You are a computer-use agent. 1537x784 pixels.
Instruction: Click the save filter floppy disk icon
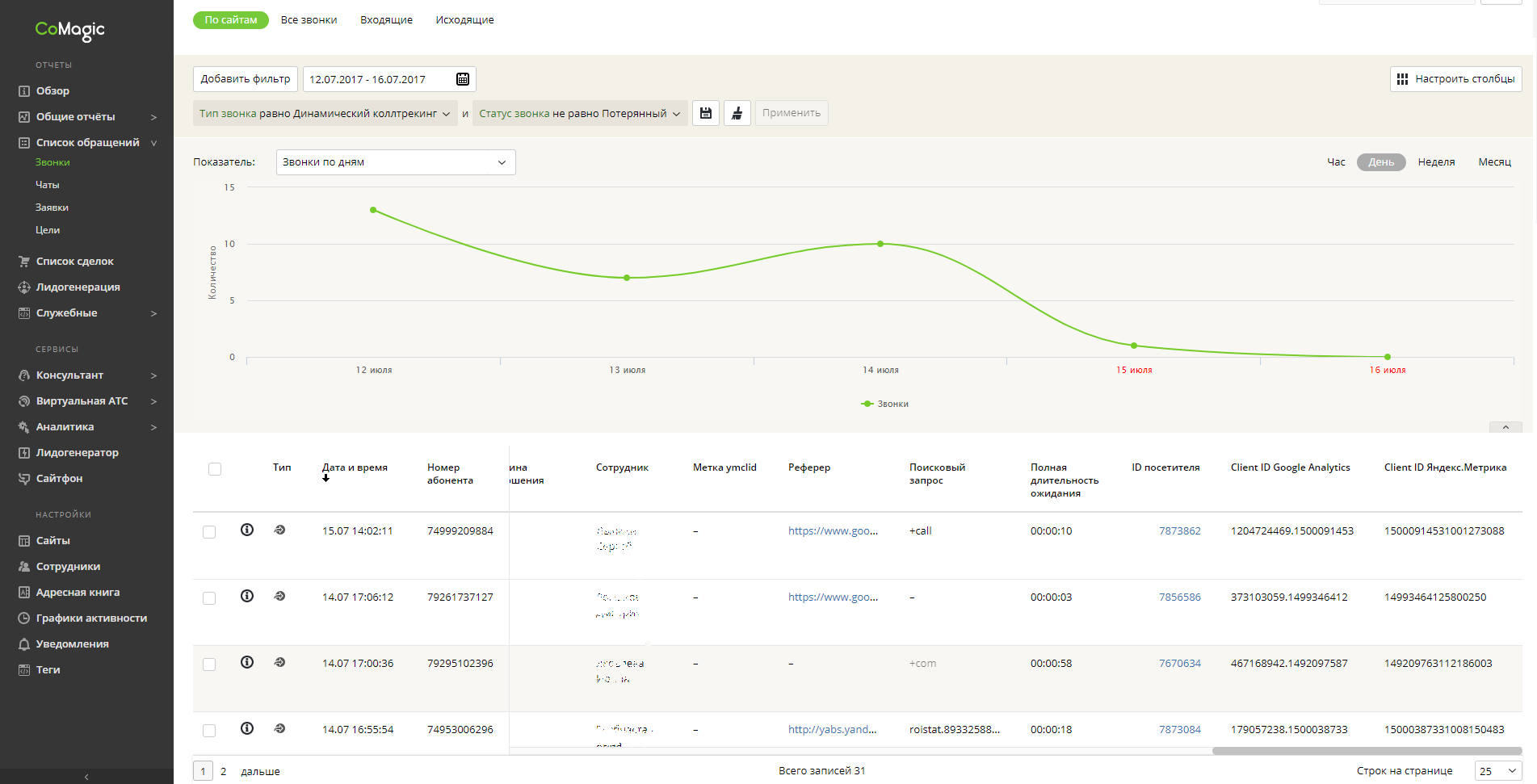pyautogui.click(x=706, y=113)
